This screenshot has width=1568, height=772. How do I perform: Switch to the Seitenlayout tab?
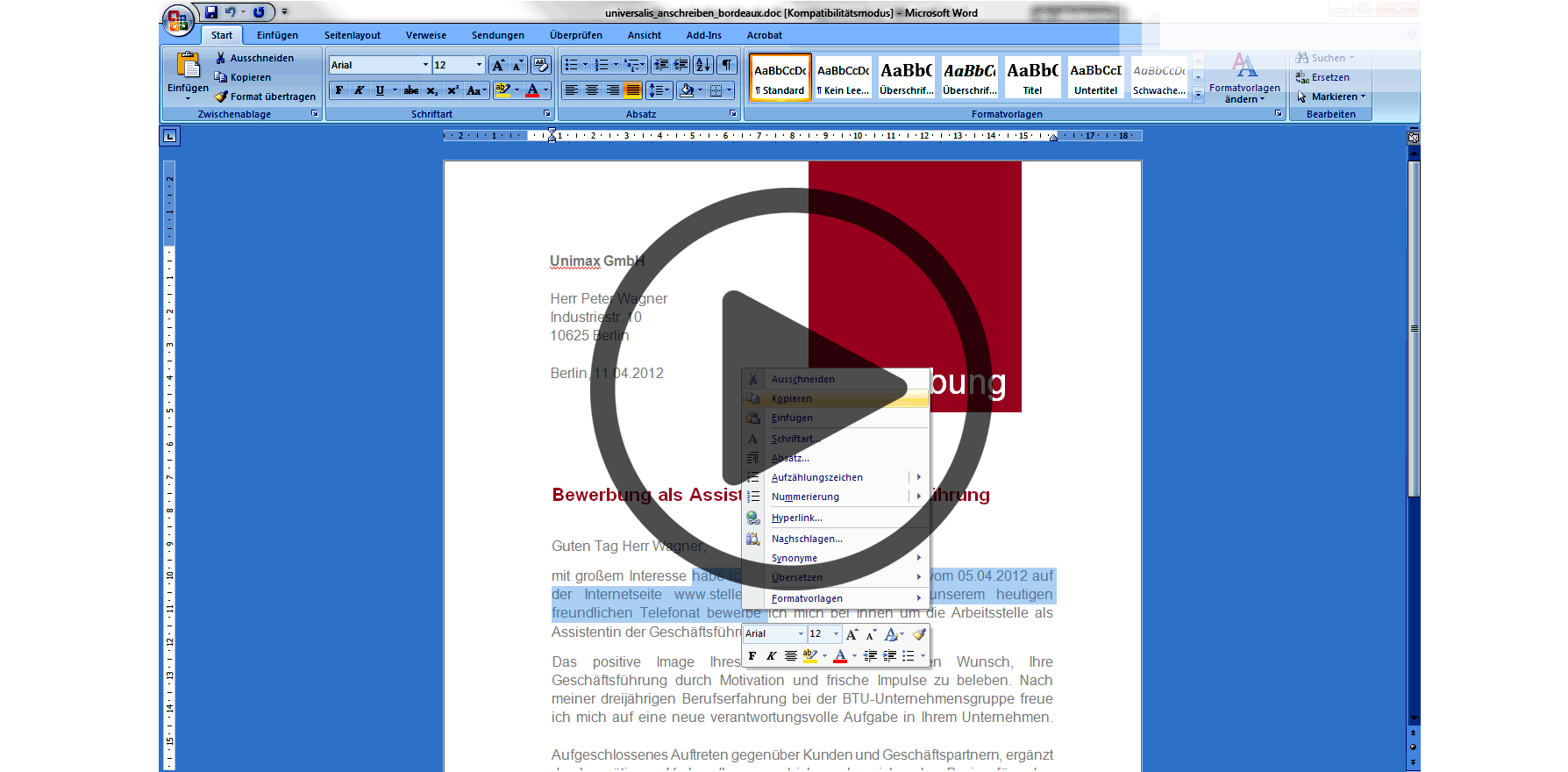pyautogui.click(x=352, y=35)
